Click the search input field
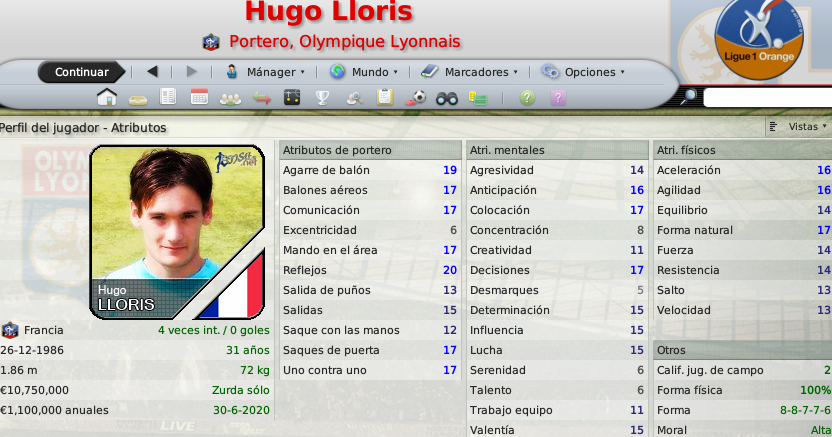Screen dimensions: 832x437 click(767, 98)
